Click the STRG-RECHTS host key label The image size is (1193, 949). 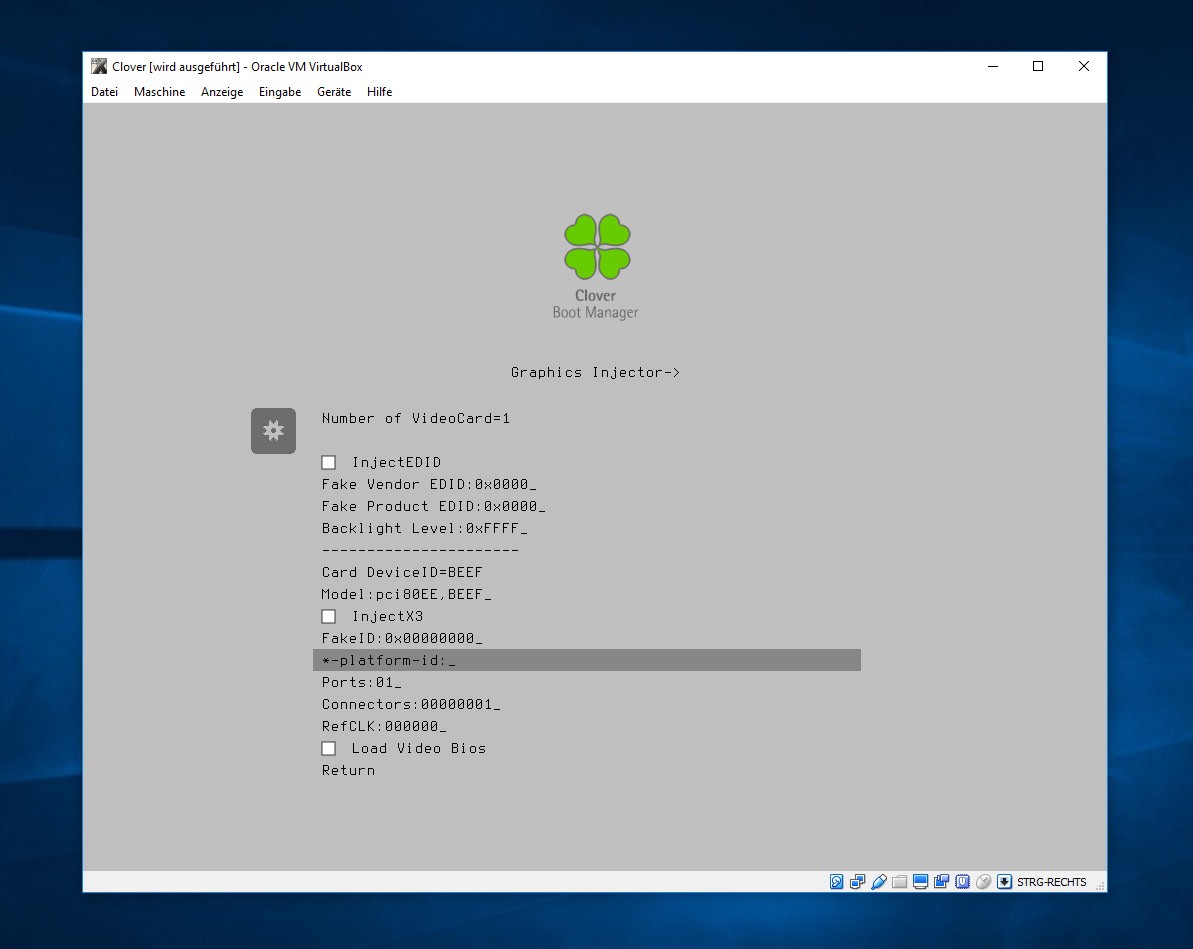pyautogui.click(x=1051, y=881)
